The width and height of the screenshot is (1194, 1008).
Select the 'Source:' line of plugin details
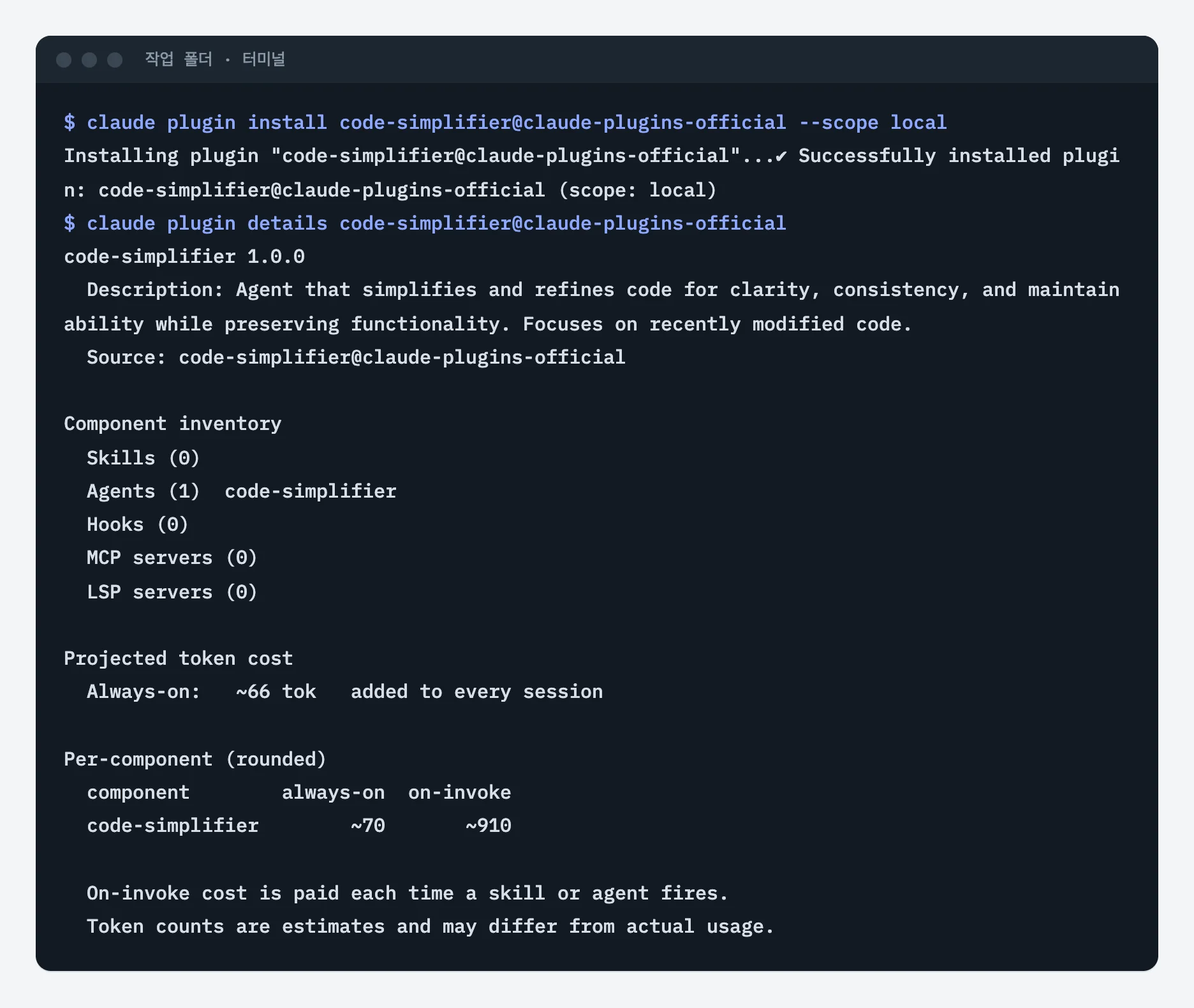(x=356, y=357)
